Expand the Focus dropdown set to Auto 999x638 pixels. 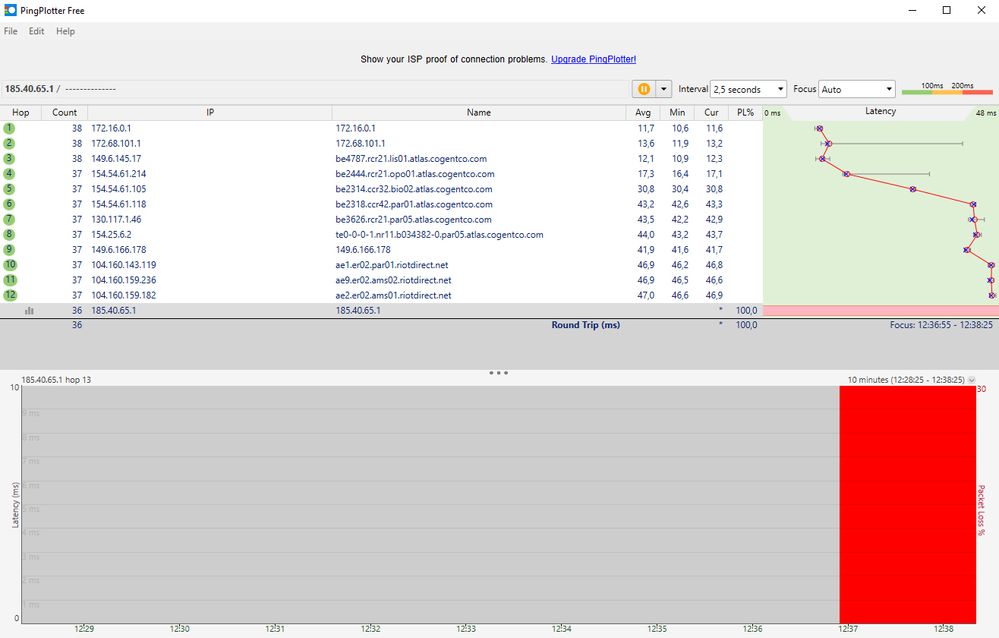[x=856, y=89]
